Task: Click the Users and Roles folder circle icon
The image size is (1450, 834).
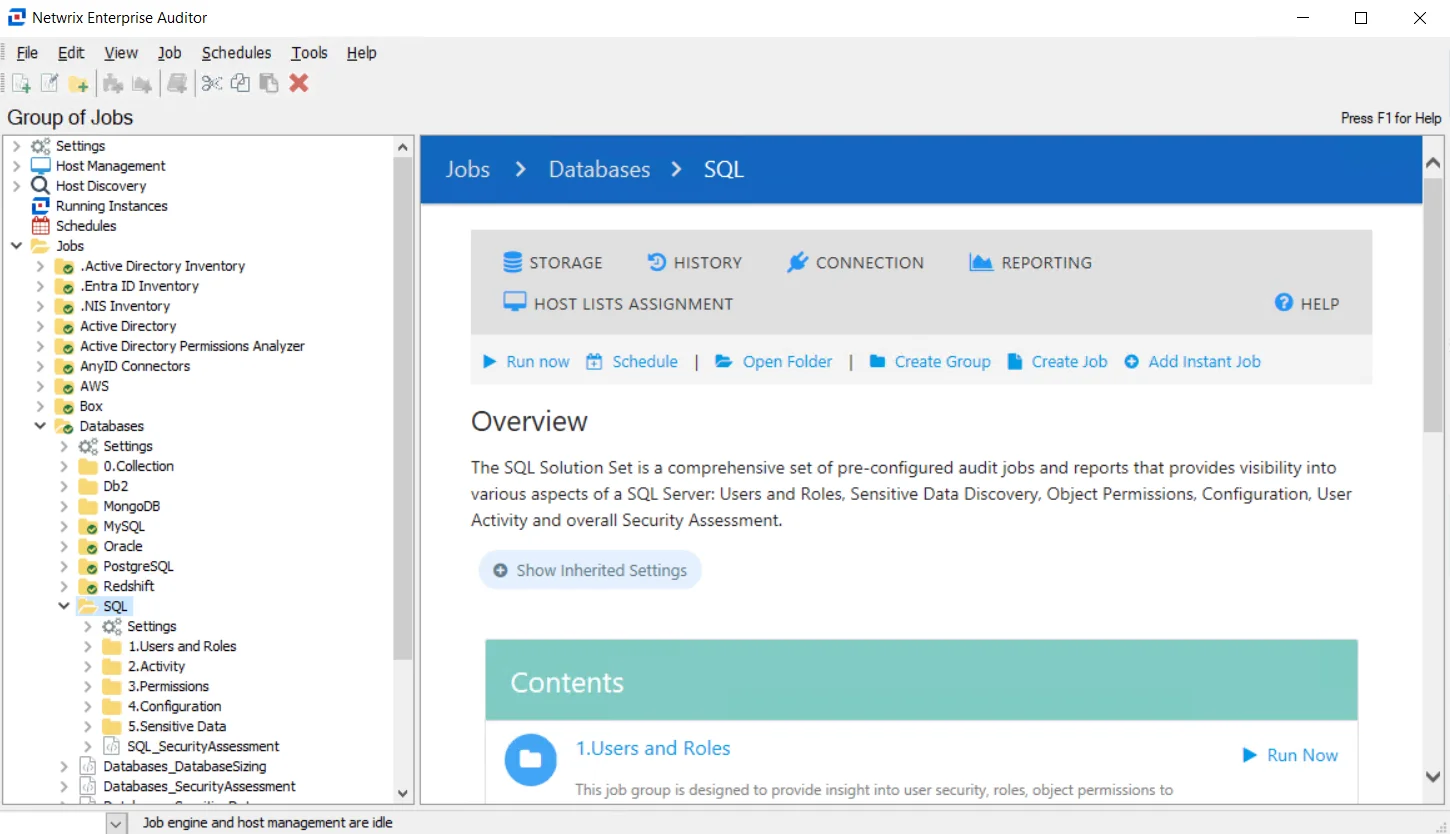Action: (x=530, y=760)
